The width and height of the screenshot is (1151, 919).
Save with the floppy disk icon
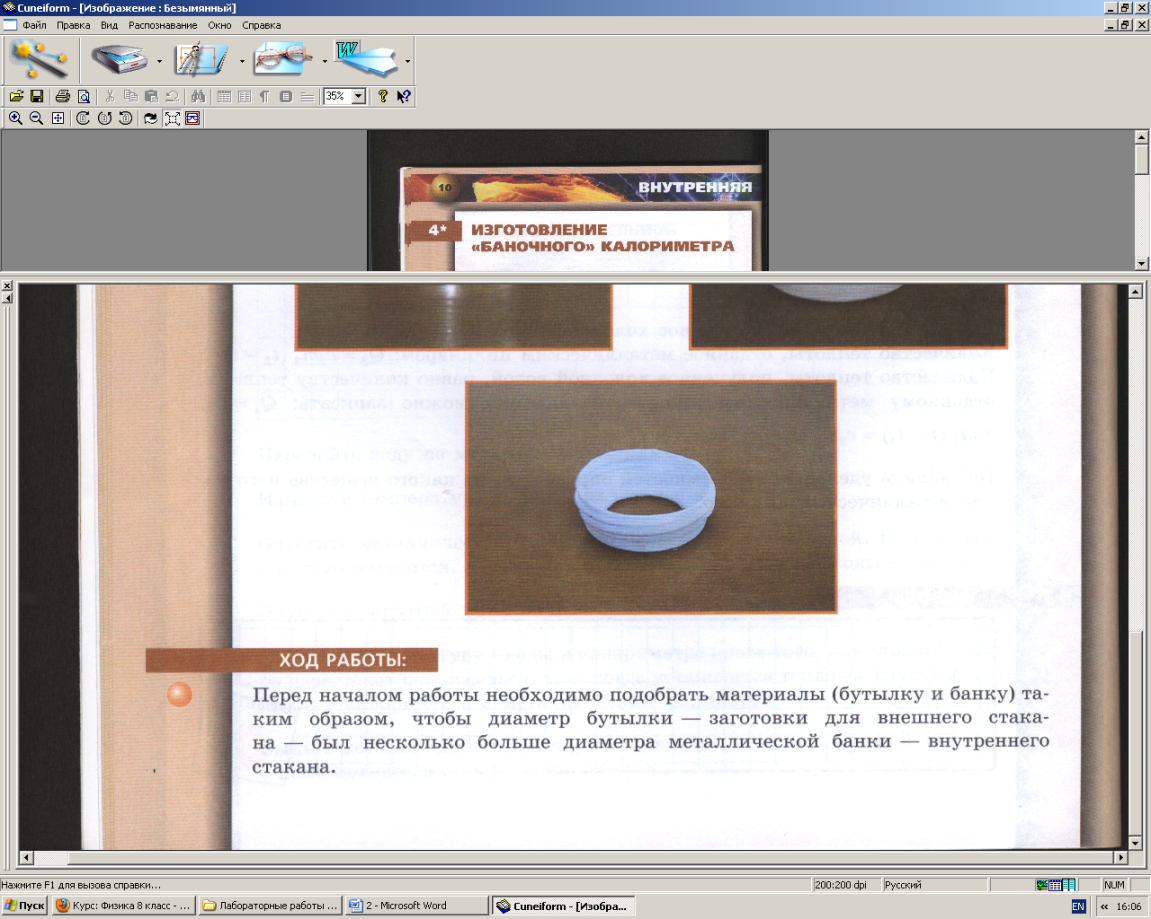coord(37,96)
